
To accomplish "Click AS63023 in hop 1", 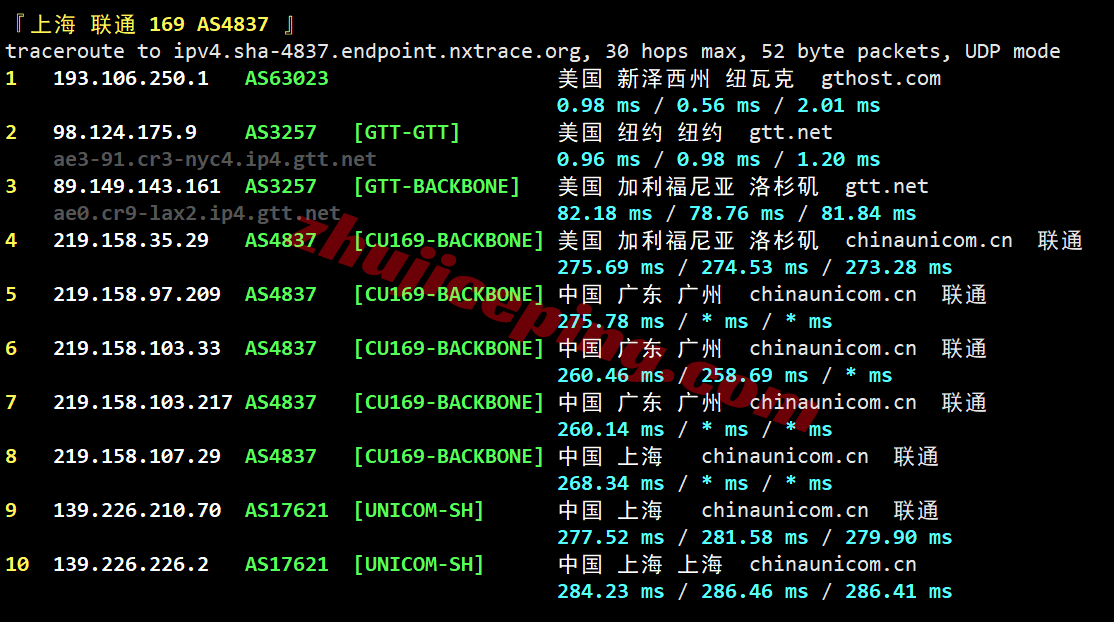I will tap(286, 78).
